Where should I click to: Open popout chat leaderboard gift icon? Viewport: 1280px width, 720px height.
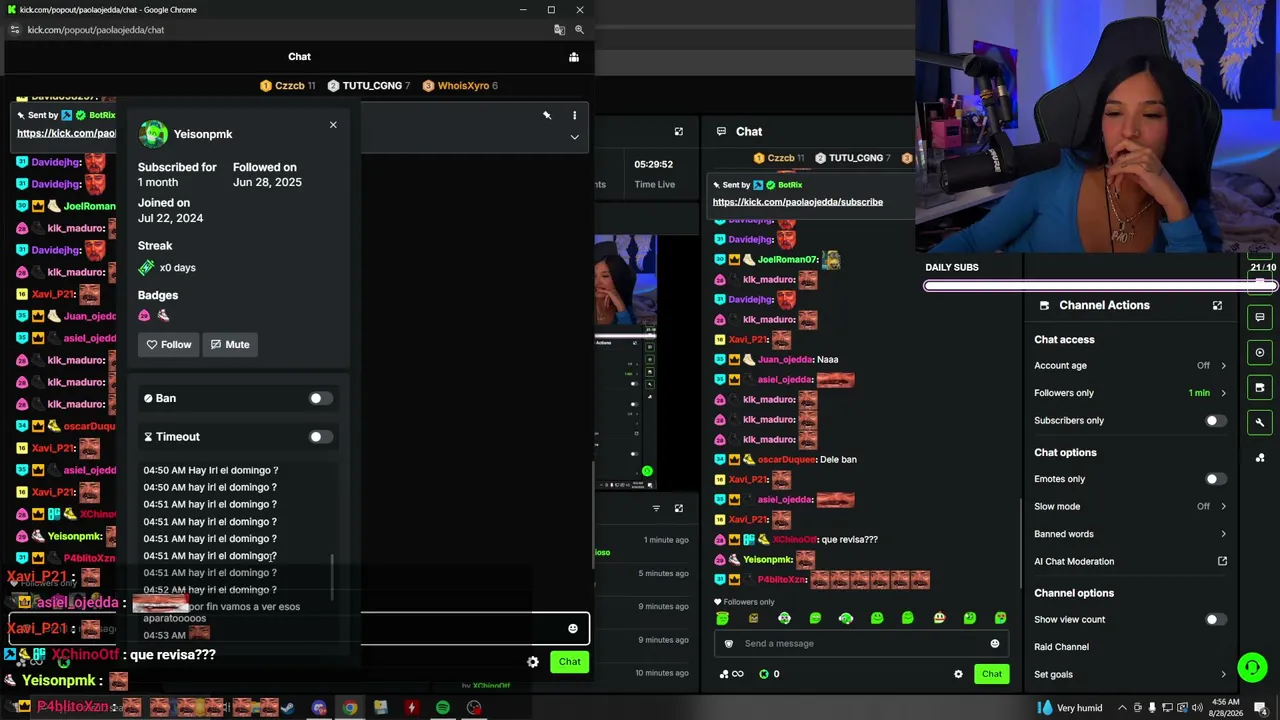(574, 57)
